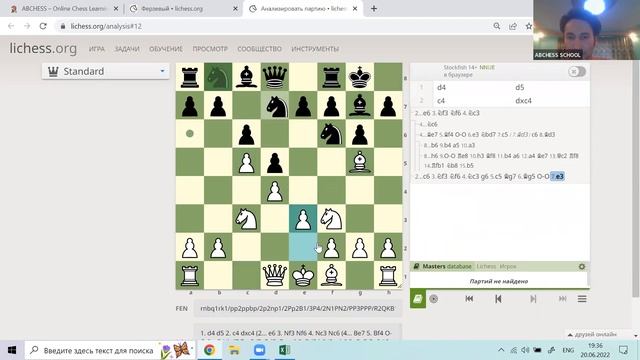Viewport: 640px width, 360px height.
Task: Toggle the opening explorer book icon
Action: point(418,299)
